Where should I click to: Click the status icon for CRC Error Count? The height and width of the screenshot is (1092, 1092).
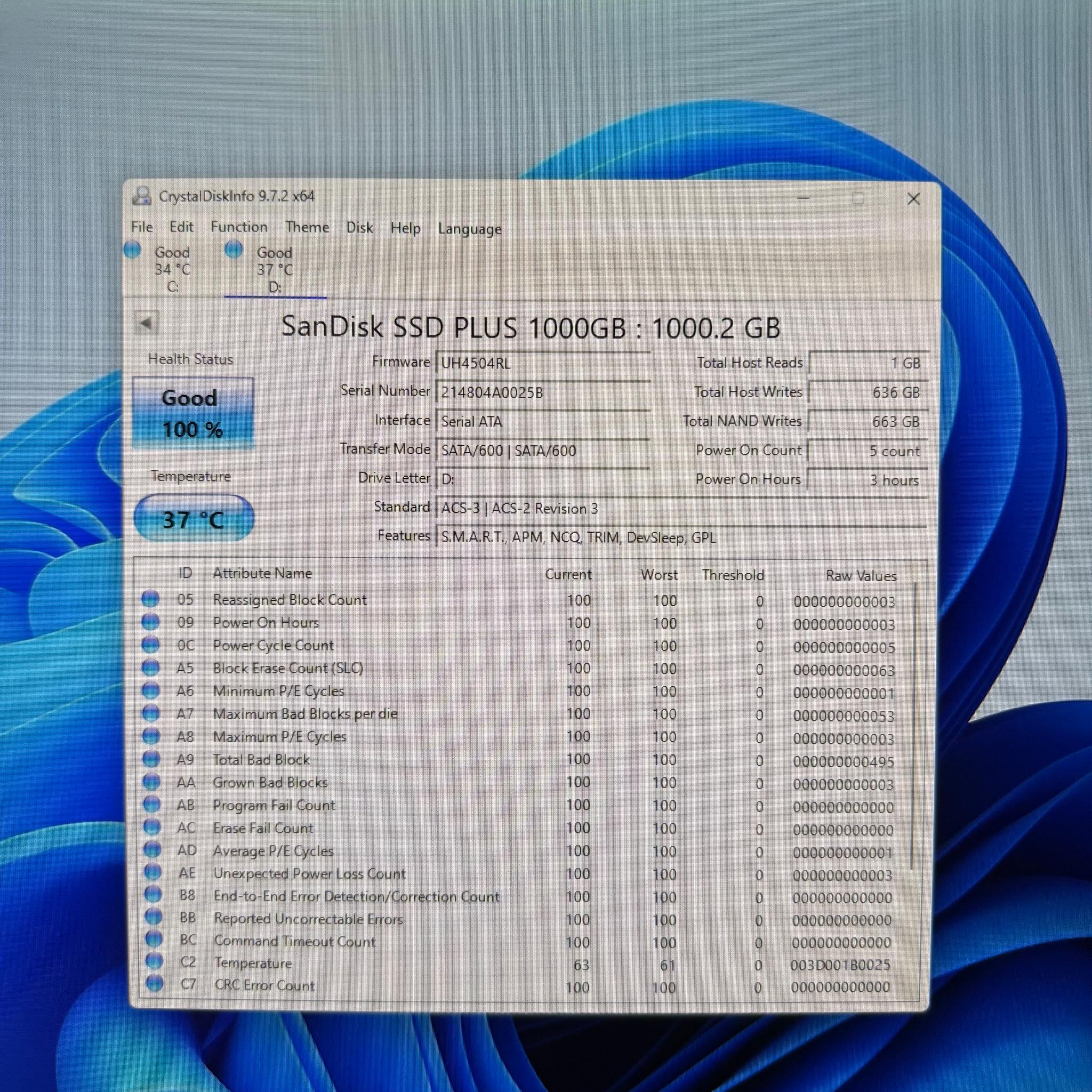point(154,983)
